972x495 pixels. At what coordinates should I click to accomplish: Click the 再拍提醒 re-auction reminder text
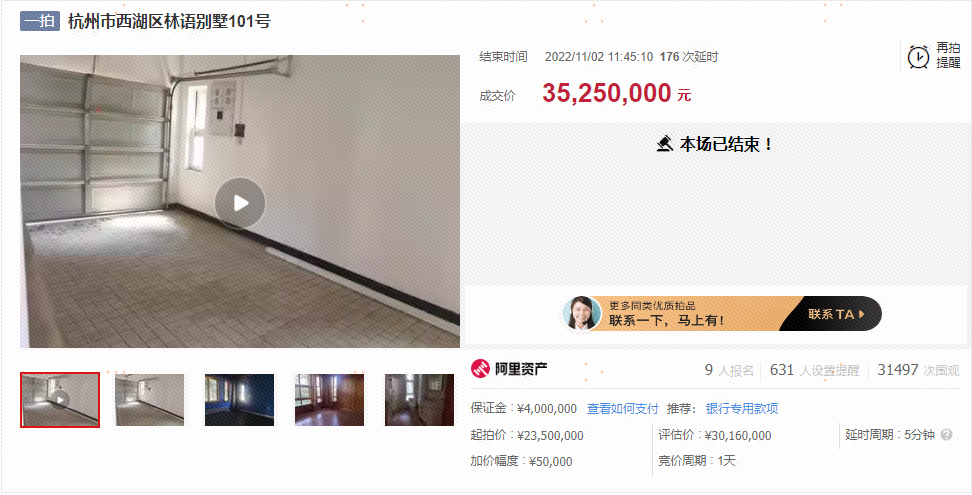(948, 55)
